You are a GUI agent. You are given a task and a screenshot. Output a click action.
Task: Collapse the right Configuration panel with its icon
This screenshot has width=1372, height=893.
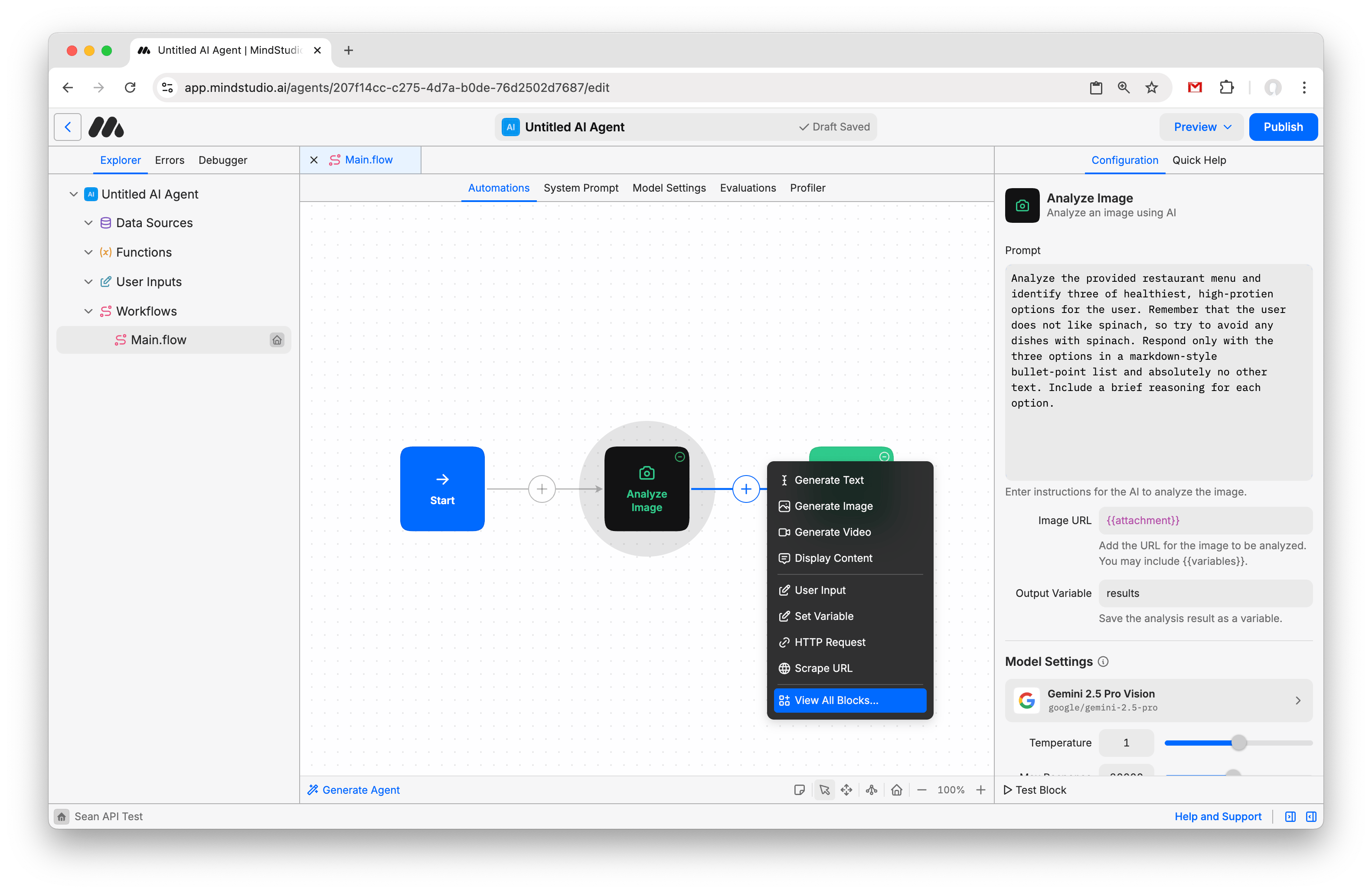(1311, 816)
